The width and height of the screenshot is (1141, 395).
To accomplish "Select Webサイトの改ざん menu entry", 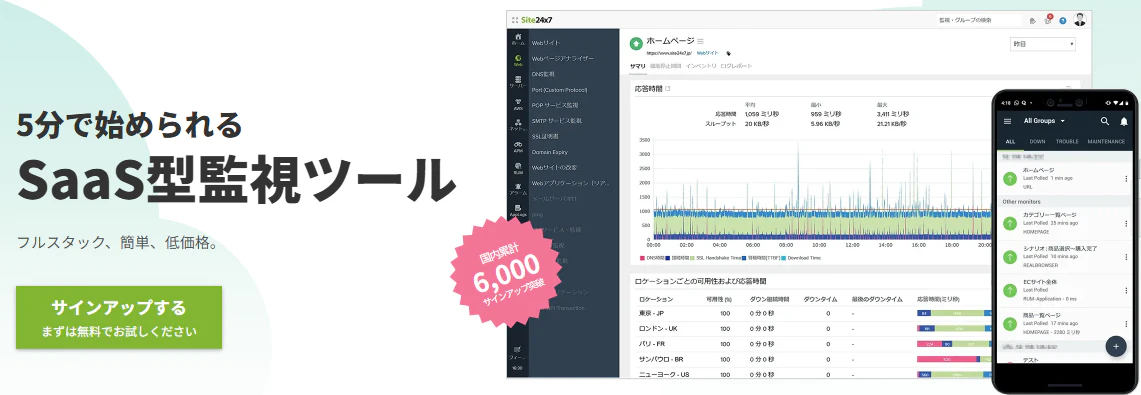I will [554, 167].
